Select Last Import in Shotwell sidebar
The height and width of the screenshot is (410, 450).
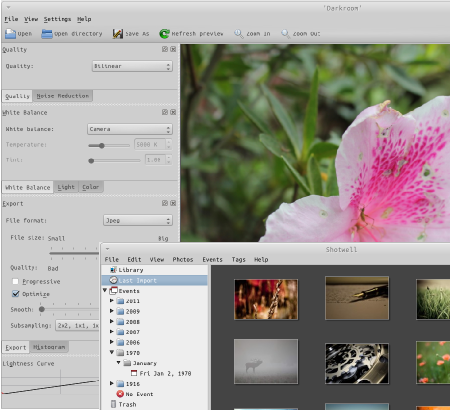pyautogui.click(x=154, y=280)
